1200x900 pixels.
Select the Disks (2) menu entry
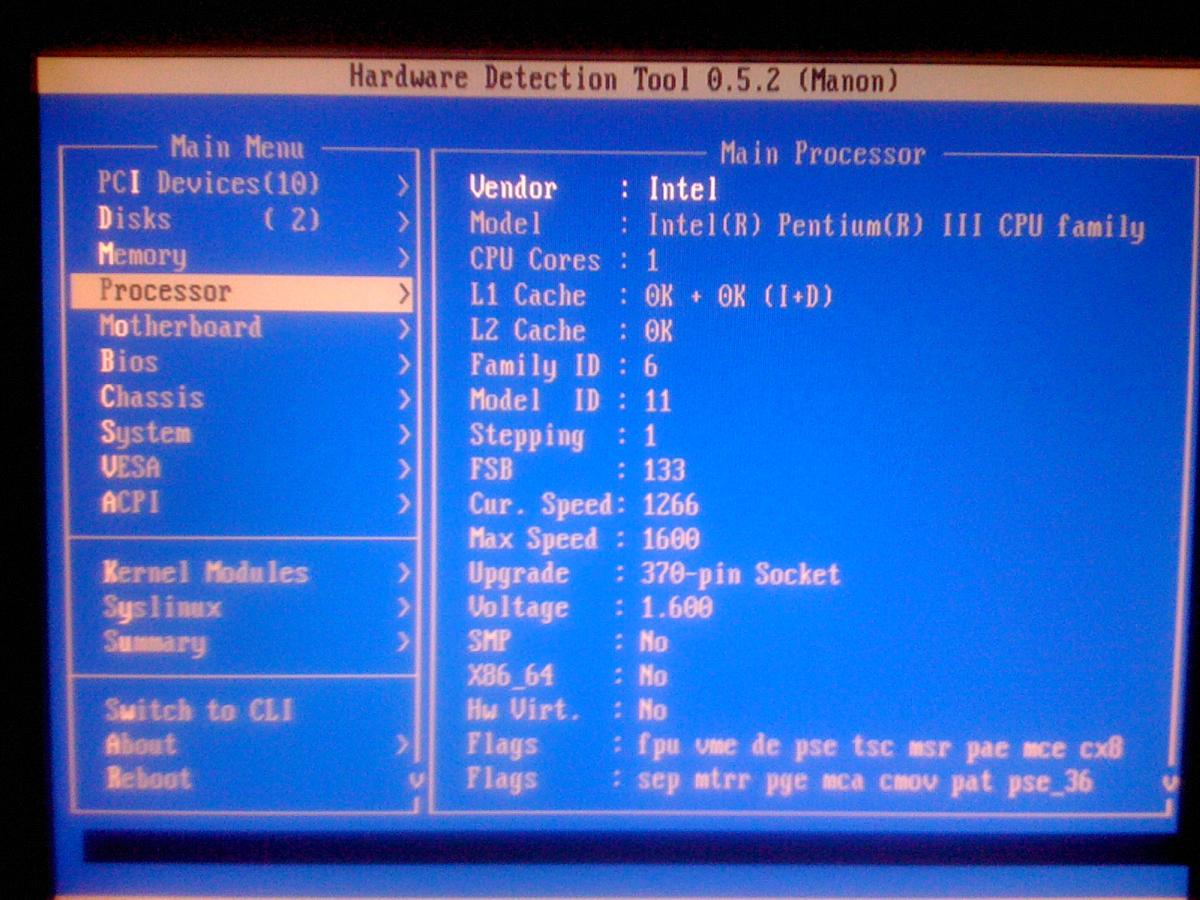point(209,219)
